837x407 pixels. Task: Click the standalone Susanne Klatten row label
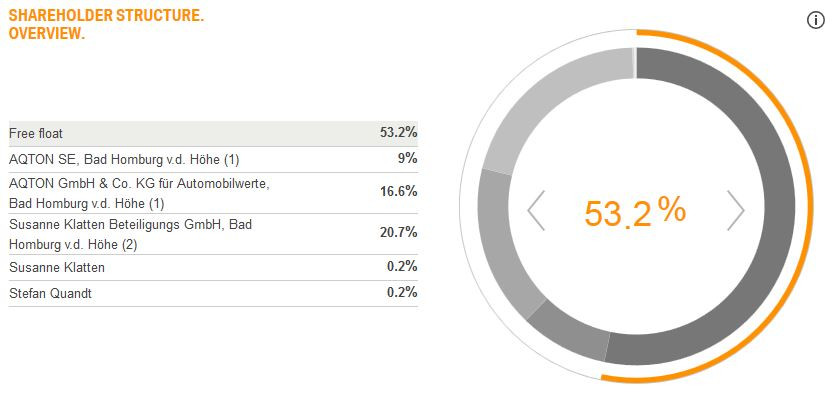[x=57, y=267]
